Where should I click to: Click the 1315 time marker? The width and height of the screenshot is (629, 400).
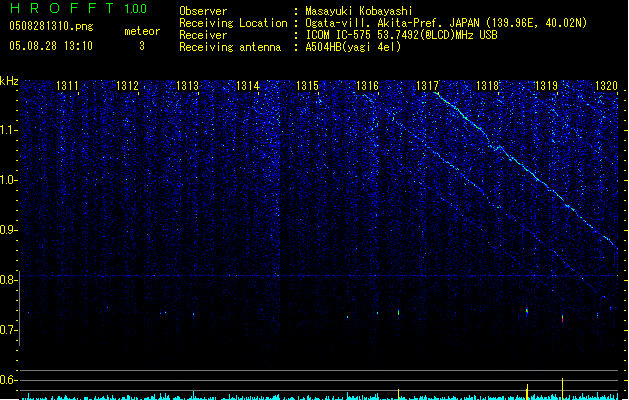point(308,87)
